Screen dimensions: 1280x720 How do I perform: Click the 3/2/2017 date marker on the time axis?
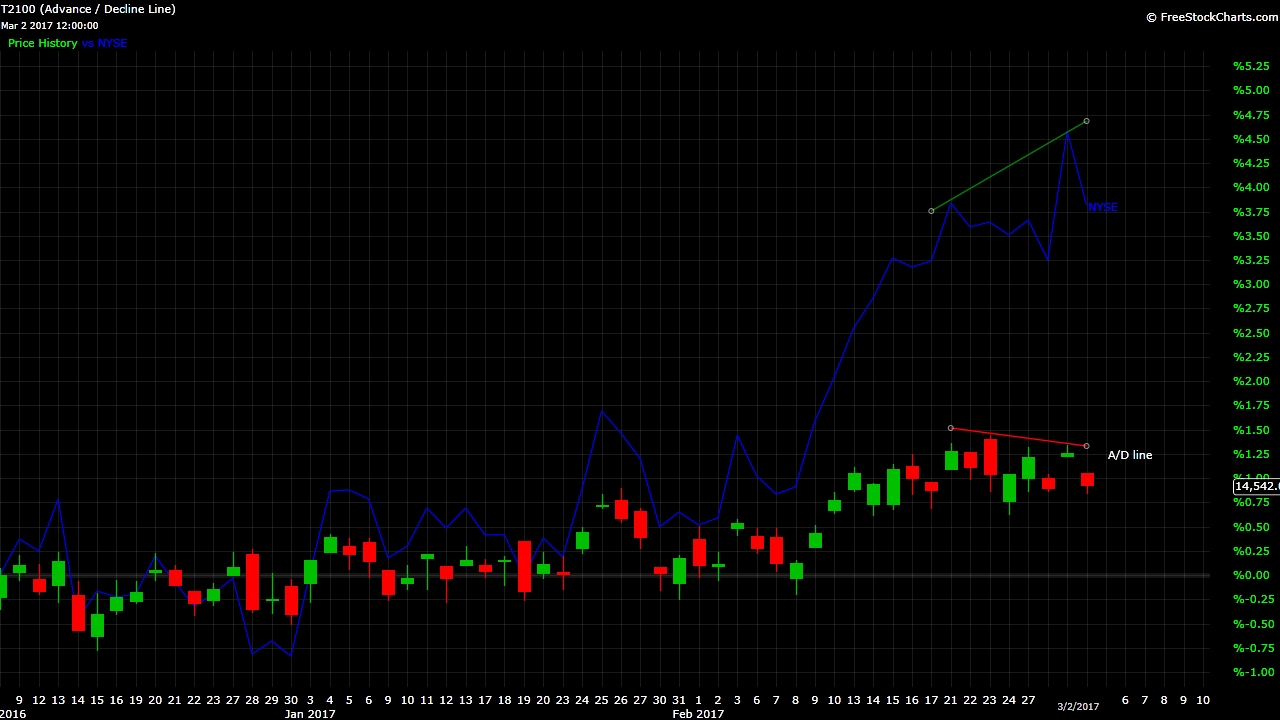(1077, 707)
